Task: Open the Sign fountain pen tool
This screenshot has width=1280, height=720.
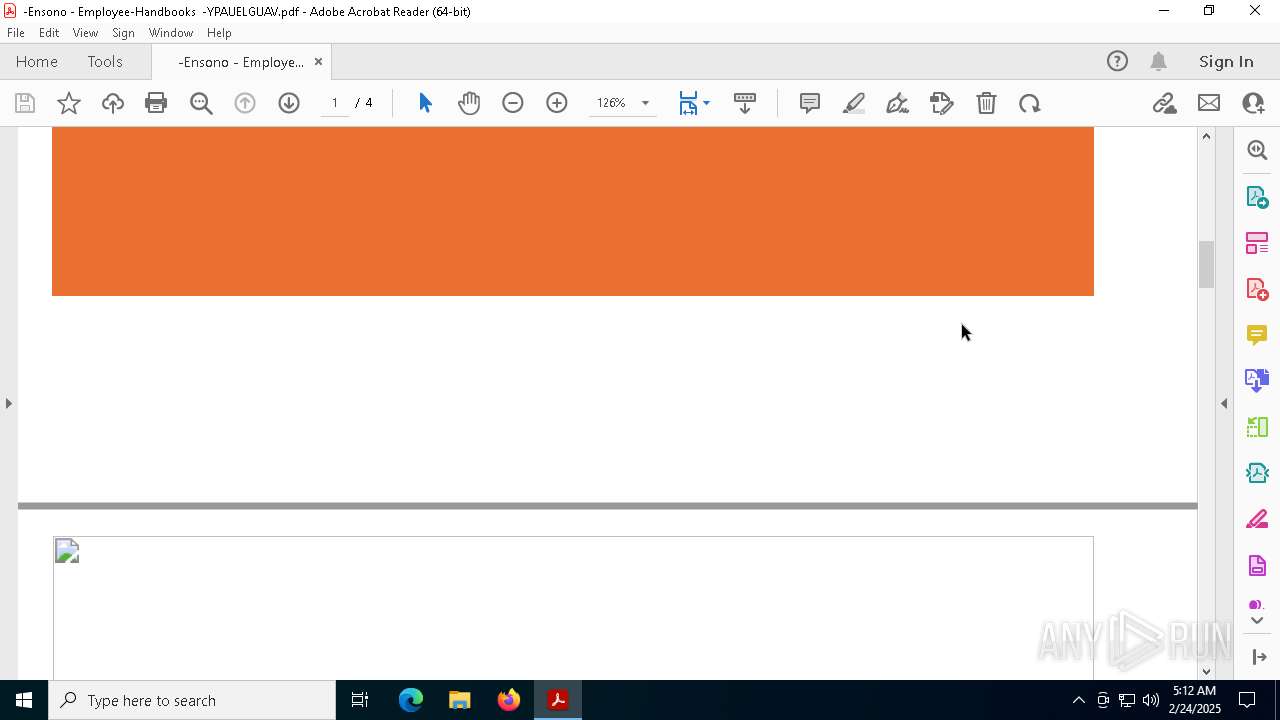Action: pos(898,103)
